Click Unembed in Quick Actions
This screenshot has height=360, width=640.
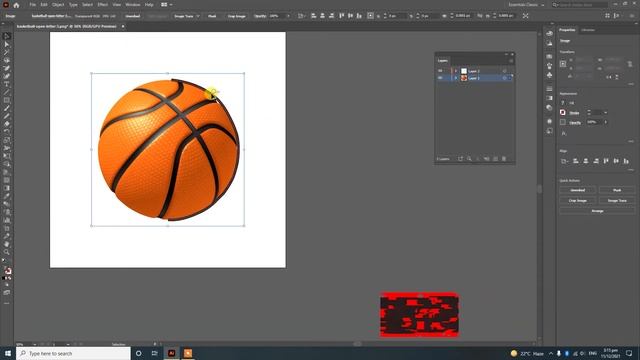point(578,190)
